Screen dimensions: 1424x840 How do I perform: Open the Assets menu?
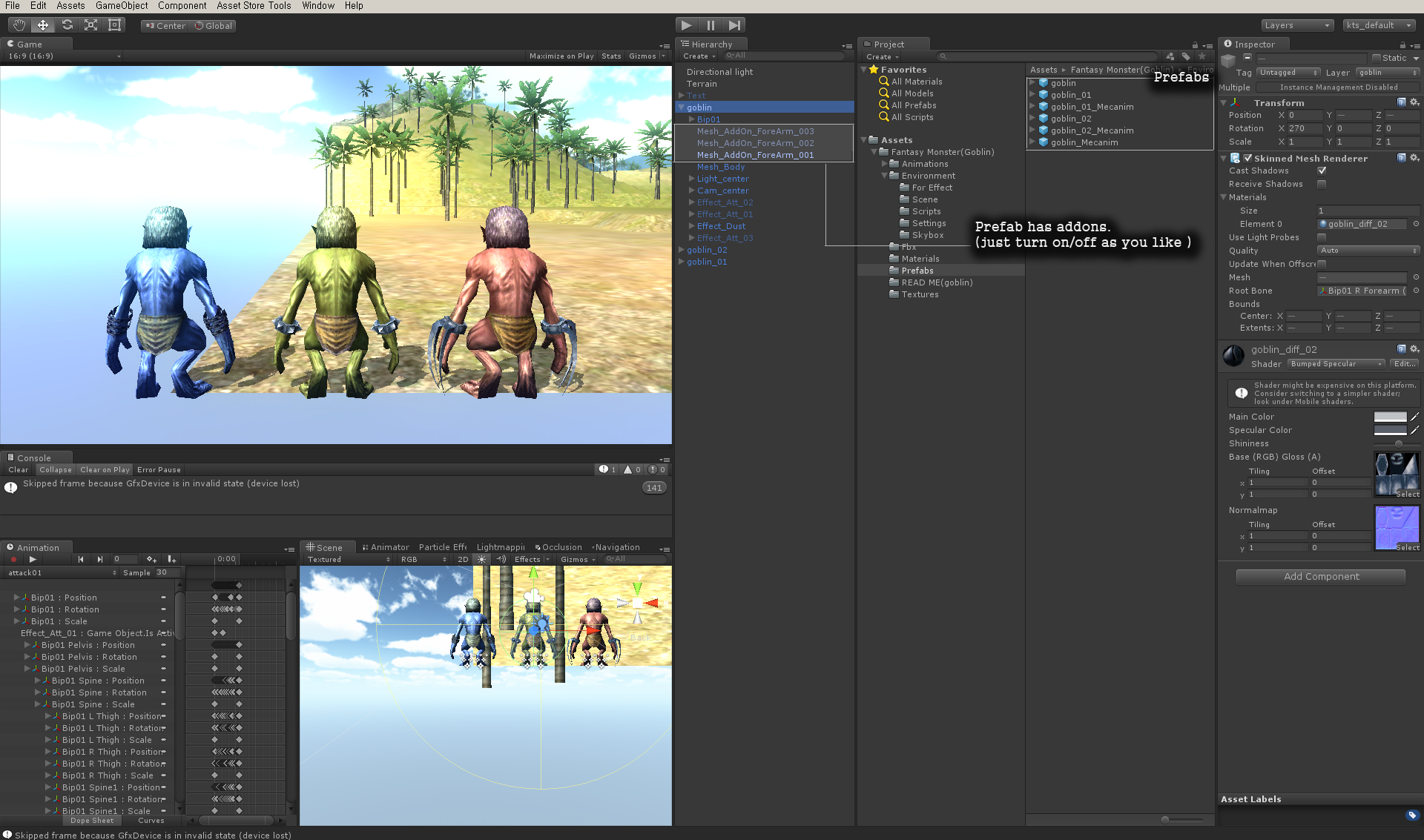70,6
